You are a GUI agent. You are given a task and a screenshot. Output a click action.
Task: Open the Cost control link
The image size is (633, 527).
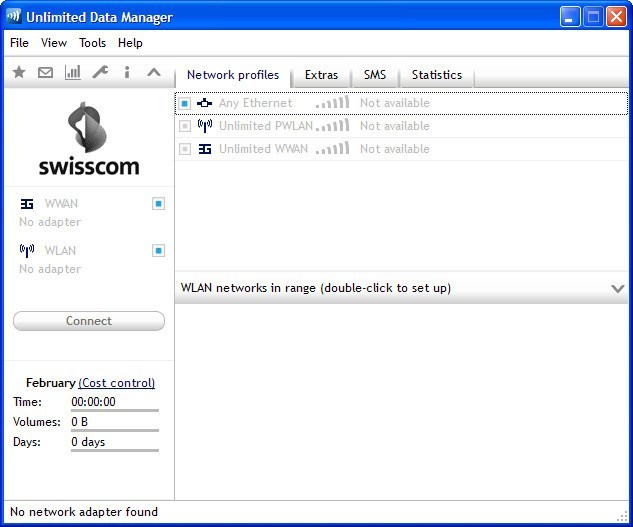click(116, 383)
